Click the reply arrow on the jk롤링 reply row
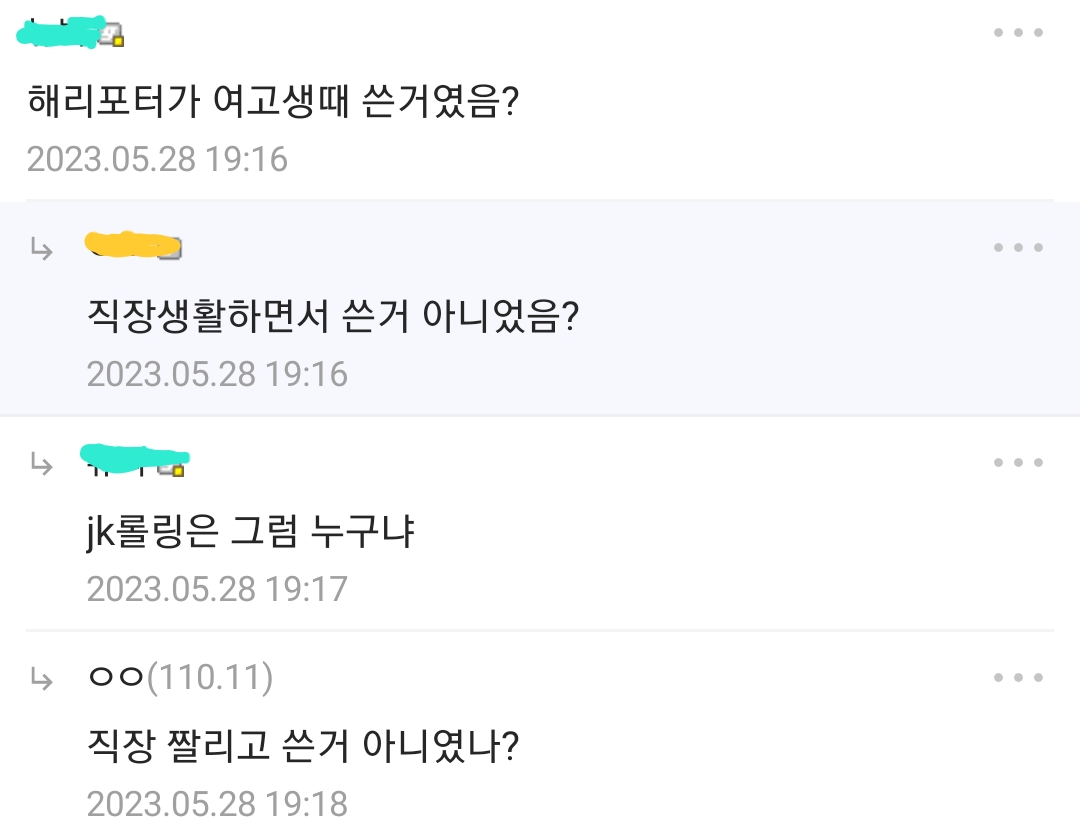This screenshot has width=1080, height=837. tap(42, 463)
